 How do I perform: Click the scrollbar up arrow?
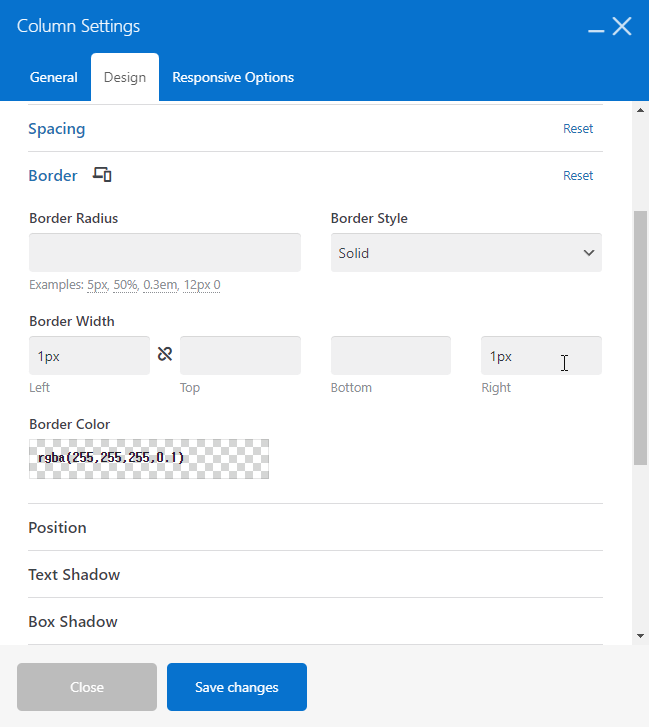(x=641, y=110)
